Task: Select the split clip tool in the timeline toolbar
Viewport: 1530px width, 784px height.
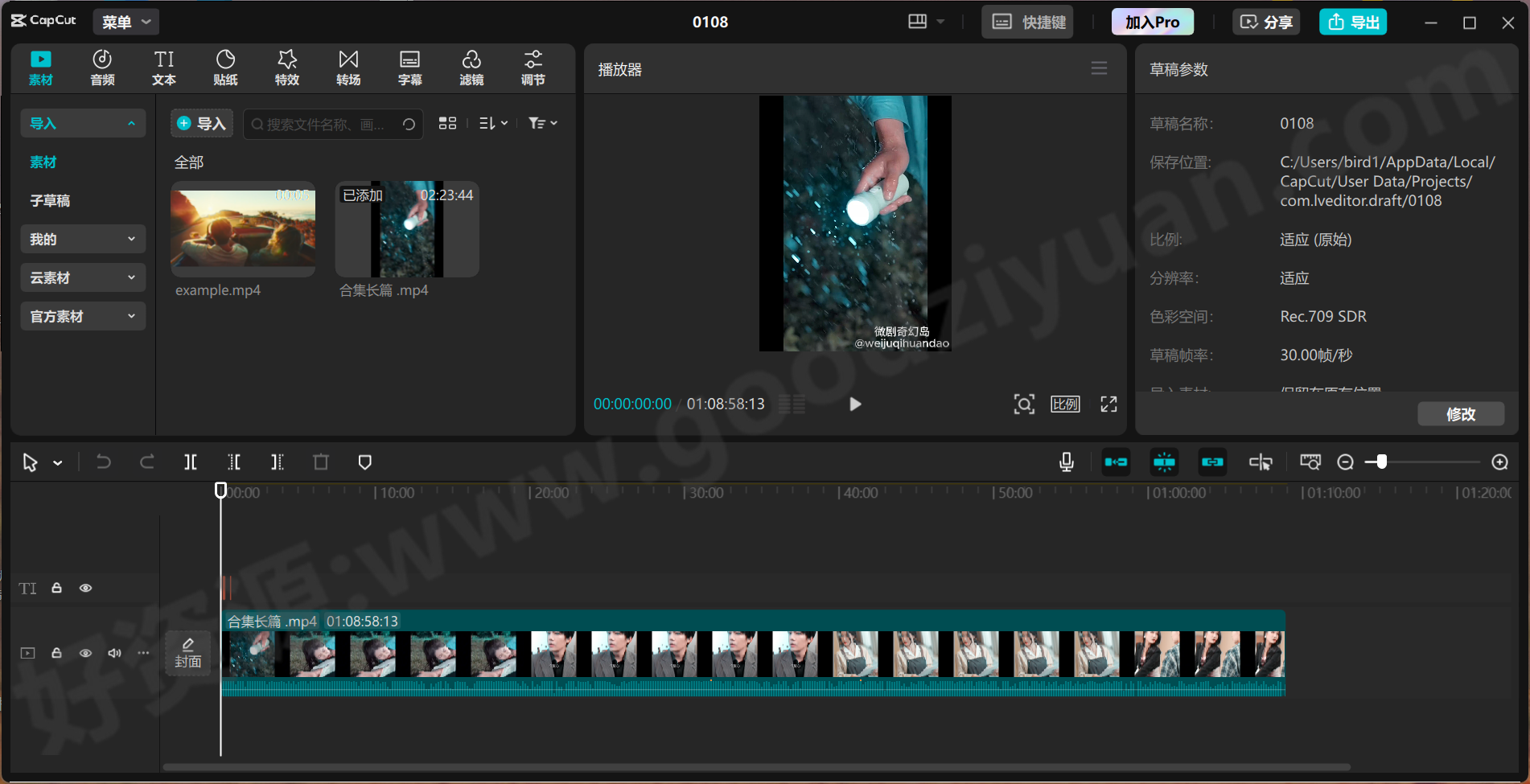Action: pyautogui.click(x=191, y=462)
